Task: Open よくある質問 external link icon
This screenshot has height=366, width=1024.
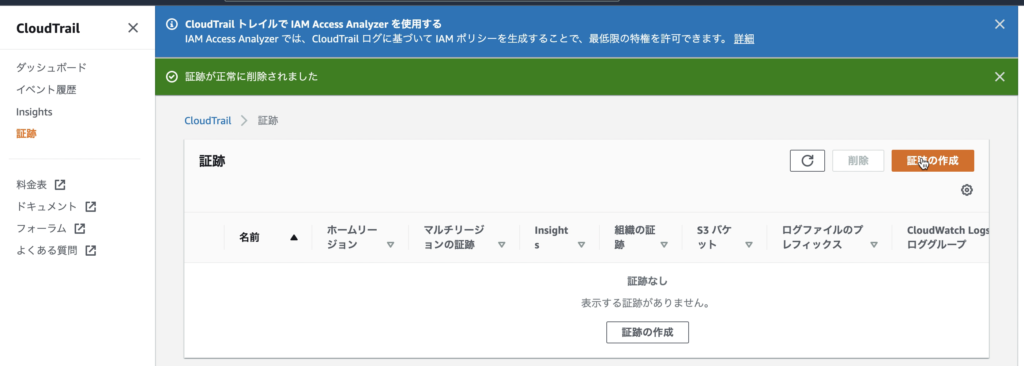Action: [x=91, y=250]
